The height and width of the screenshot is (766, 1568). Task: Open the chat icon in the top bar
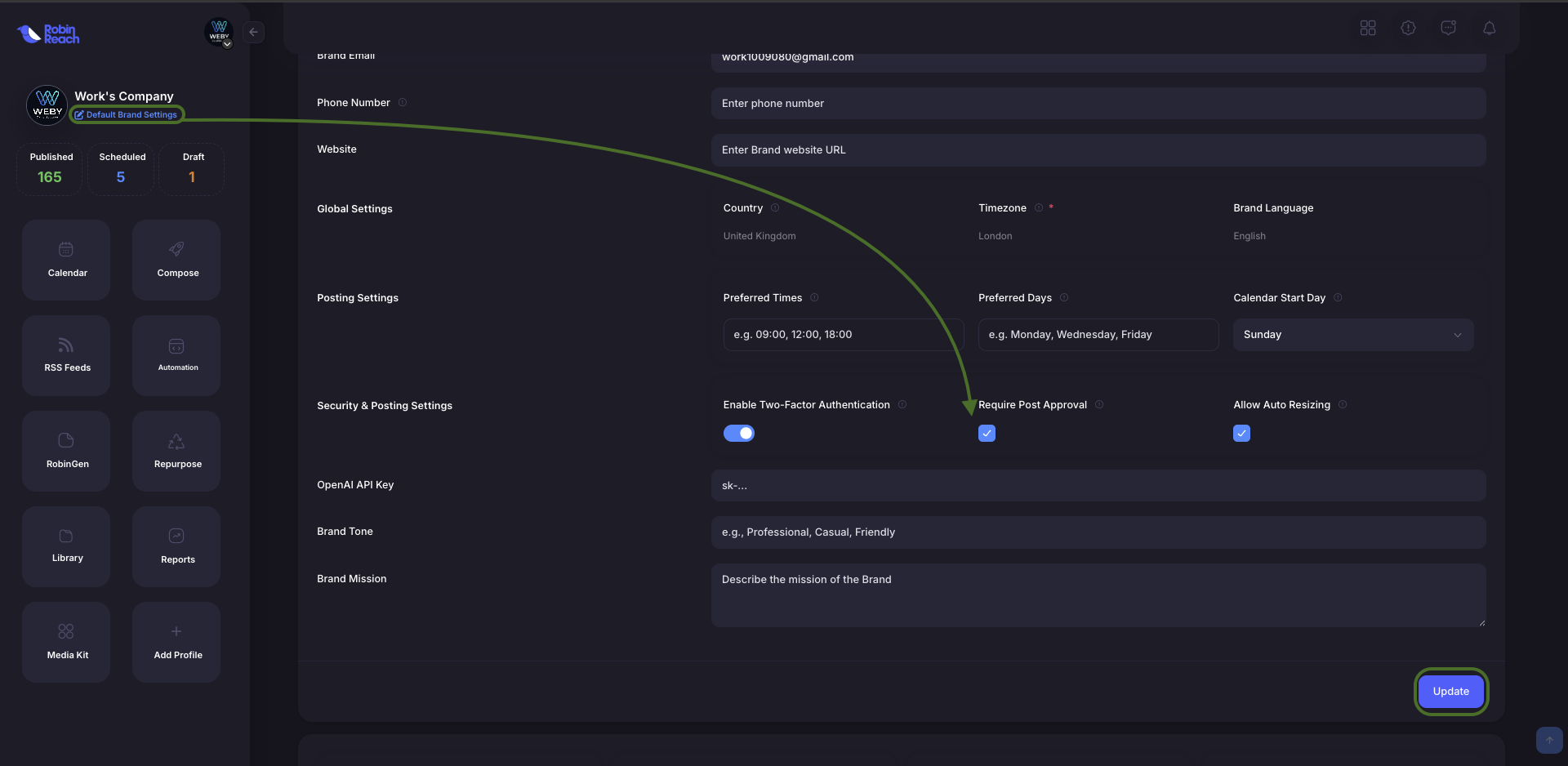1448,28
